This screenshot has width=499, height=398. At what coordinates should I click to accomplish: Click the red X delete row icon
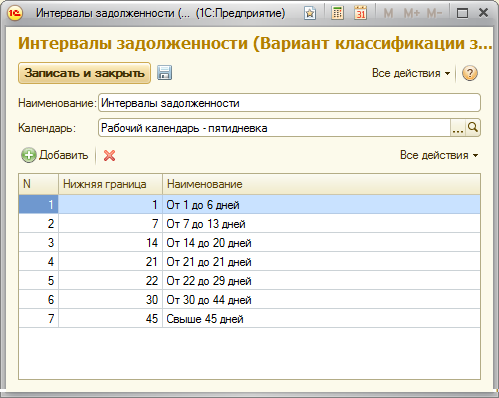pos(109,155)
